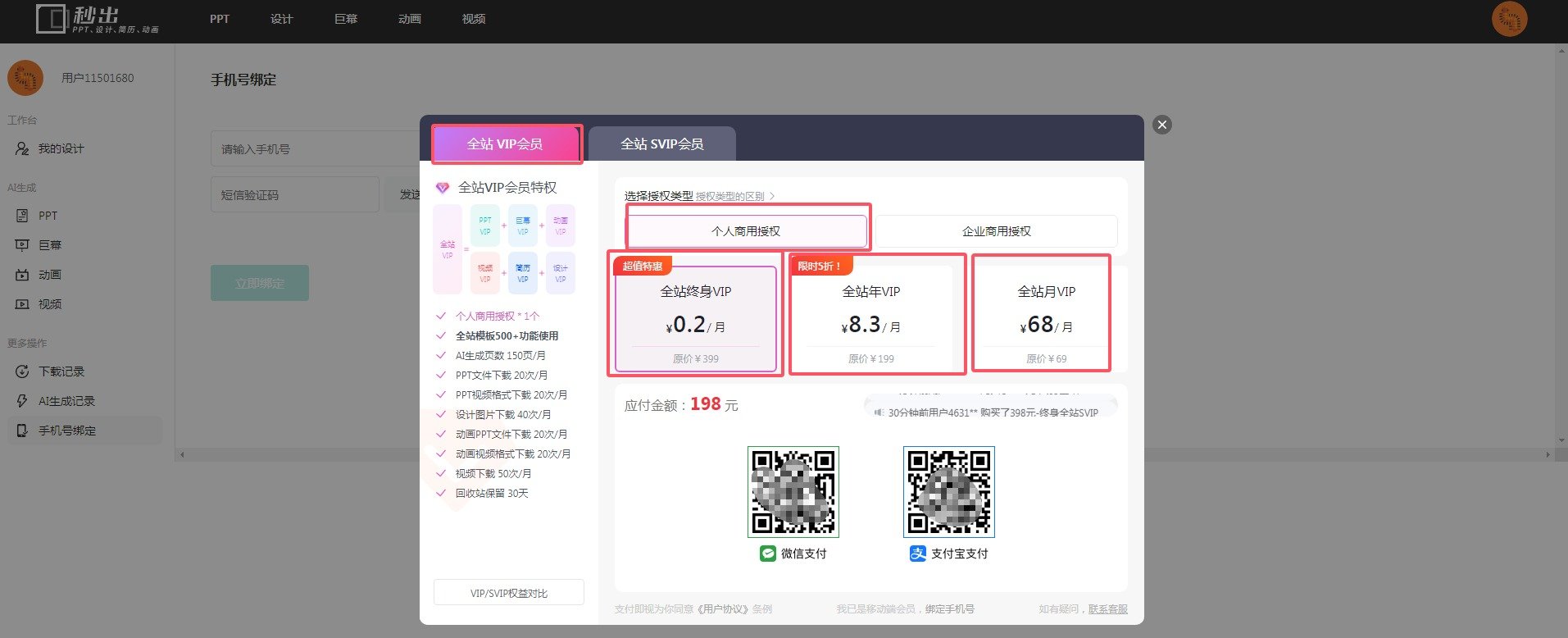The image size is (1568, 638).
Task: Click the left arrow of the horizontal scrollbar
Action: point(181,454)
